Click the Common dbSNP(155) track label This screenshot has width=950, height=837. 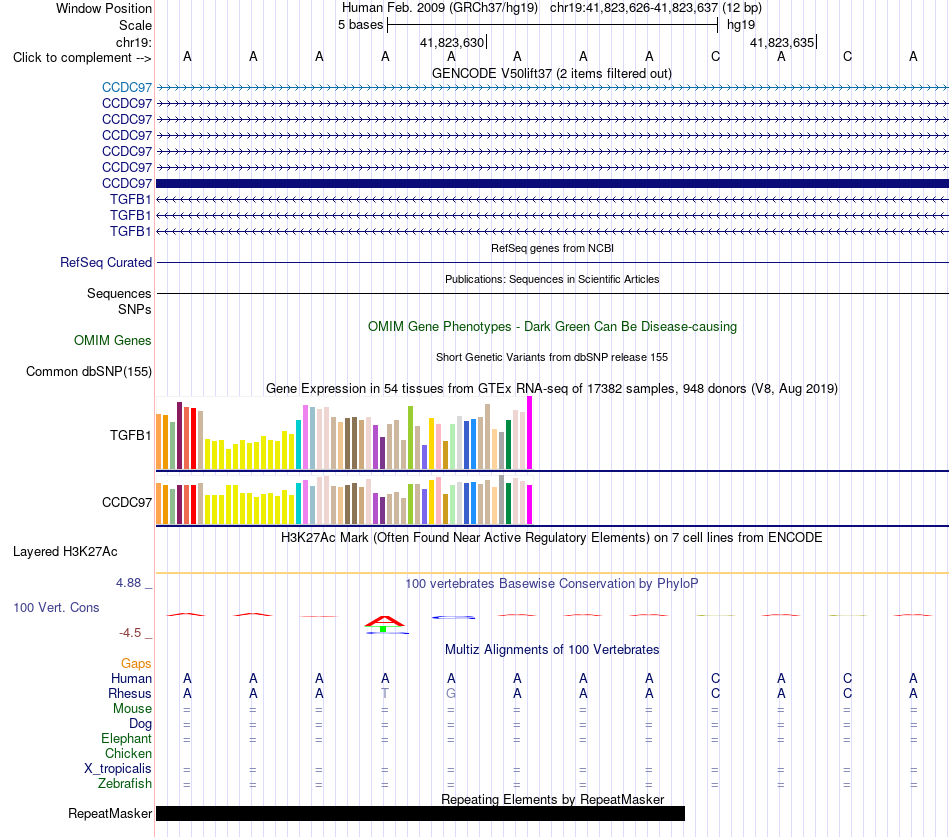(89, 372)
